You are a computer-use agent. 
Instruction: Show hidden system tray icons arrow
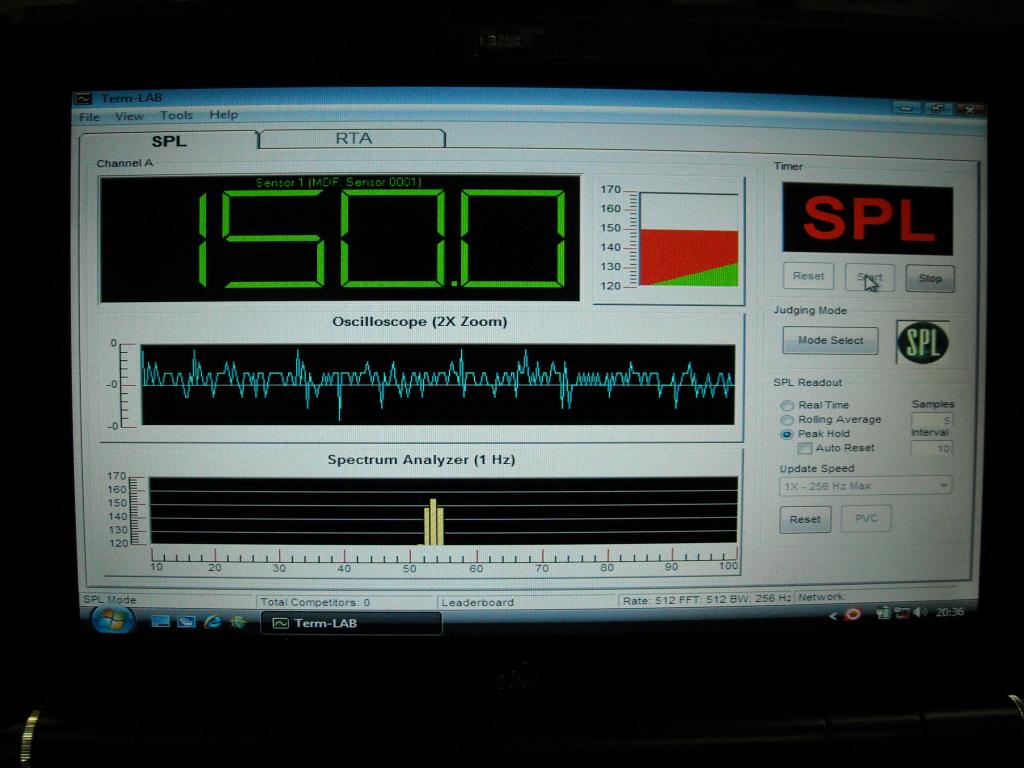(x=833, y=615)
